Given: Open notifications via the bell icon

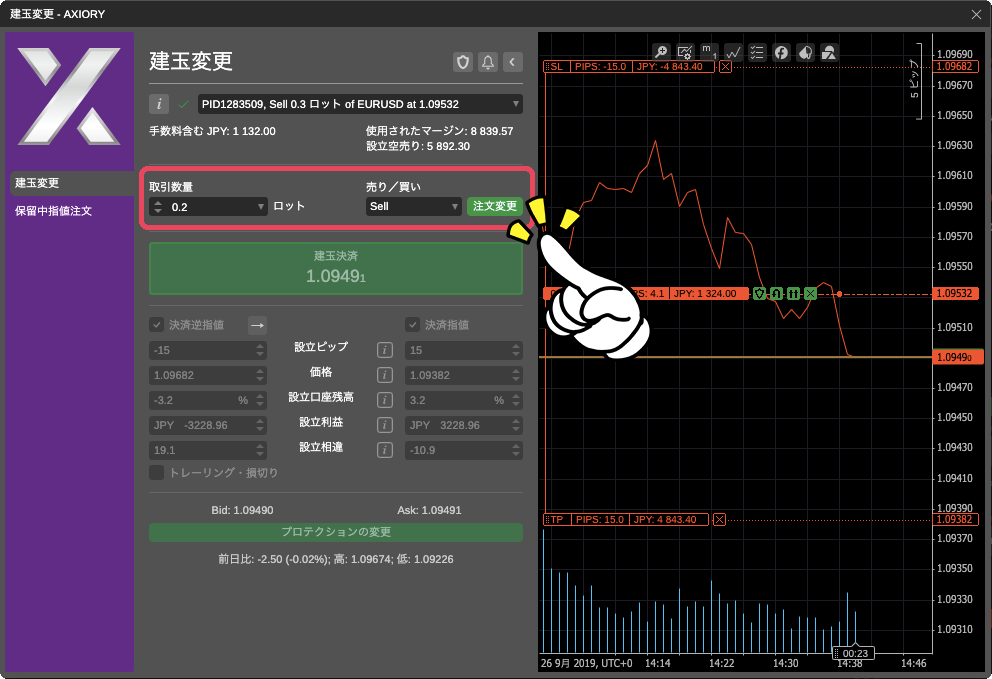Looking at the screenshot, I should click(x=487, y=62).
